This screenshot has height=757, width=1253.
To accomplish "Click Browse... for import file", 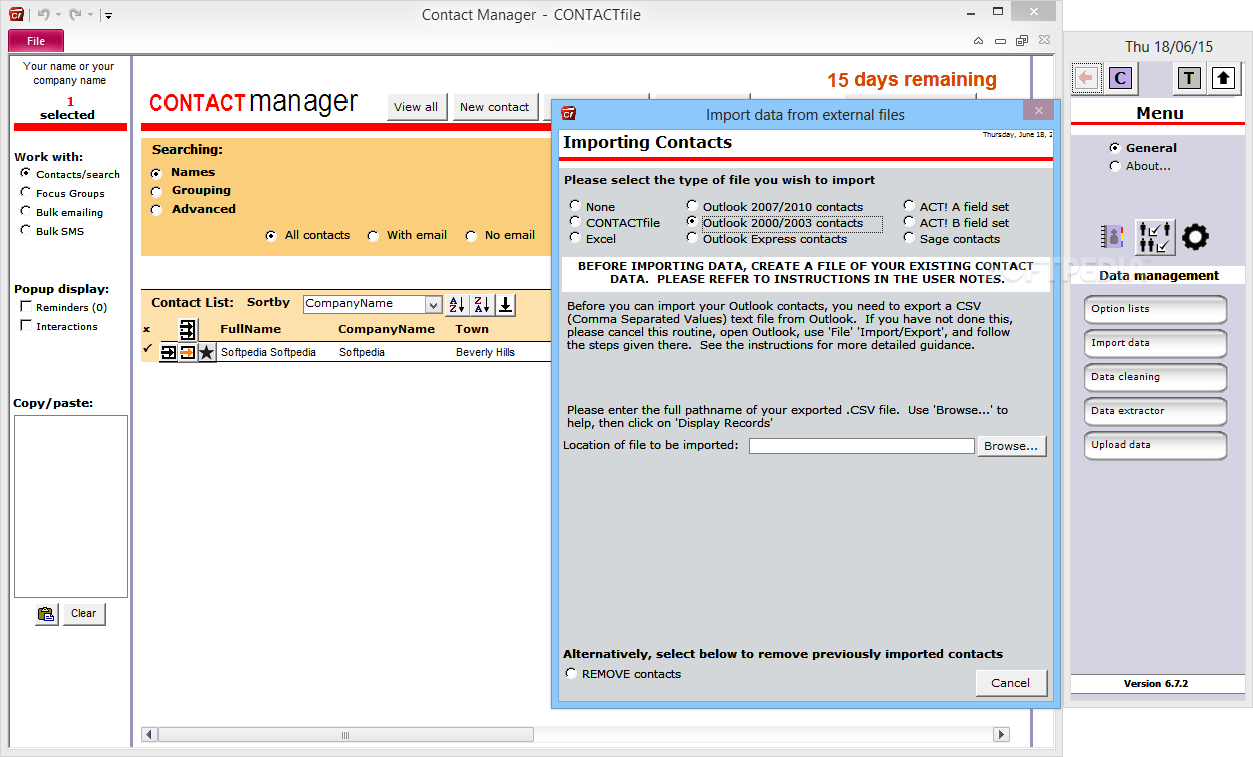I will tap(1011, 446).
